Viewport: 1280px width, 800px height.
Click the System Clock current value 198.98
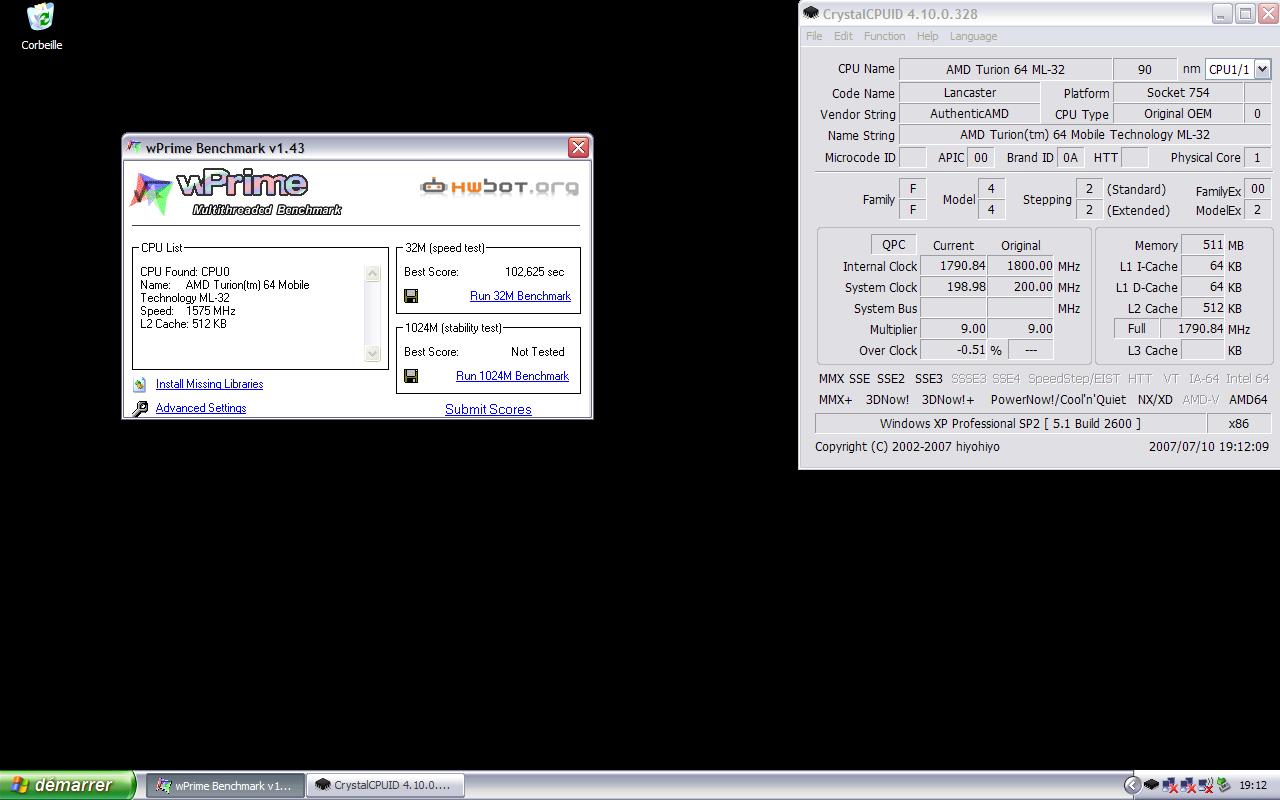[x=953, y=287]
